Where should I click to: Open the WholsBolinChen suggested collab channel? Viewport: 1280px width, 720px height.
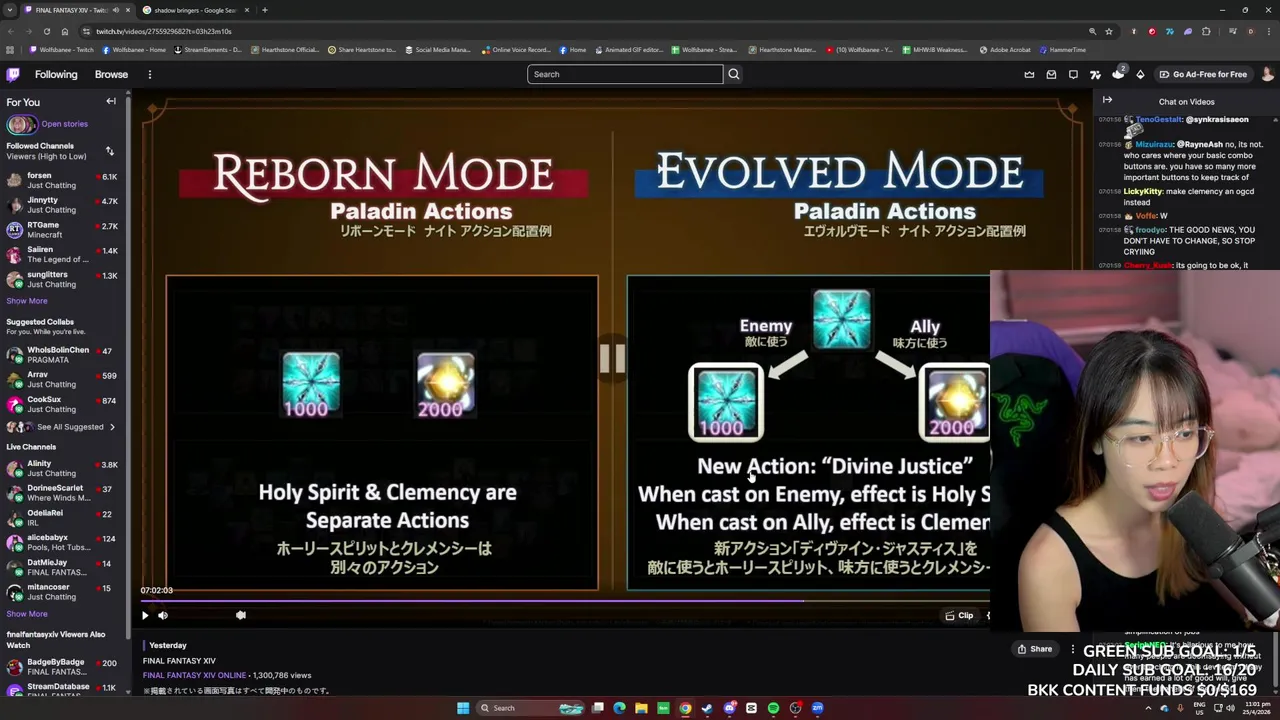[62, 355]
